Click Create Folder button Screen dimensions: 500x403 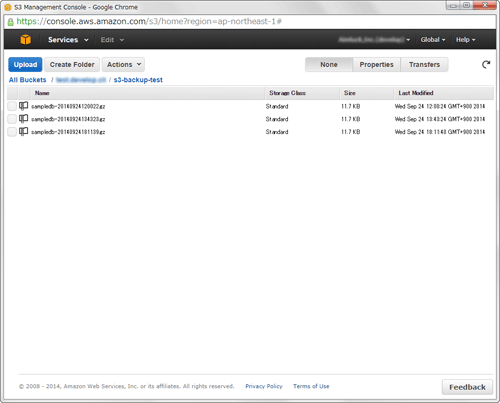pos(72,64)
